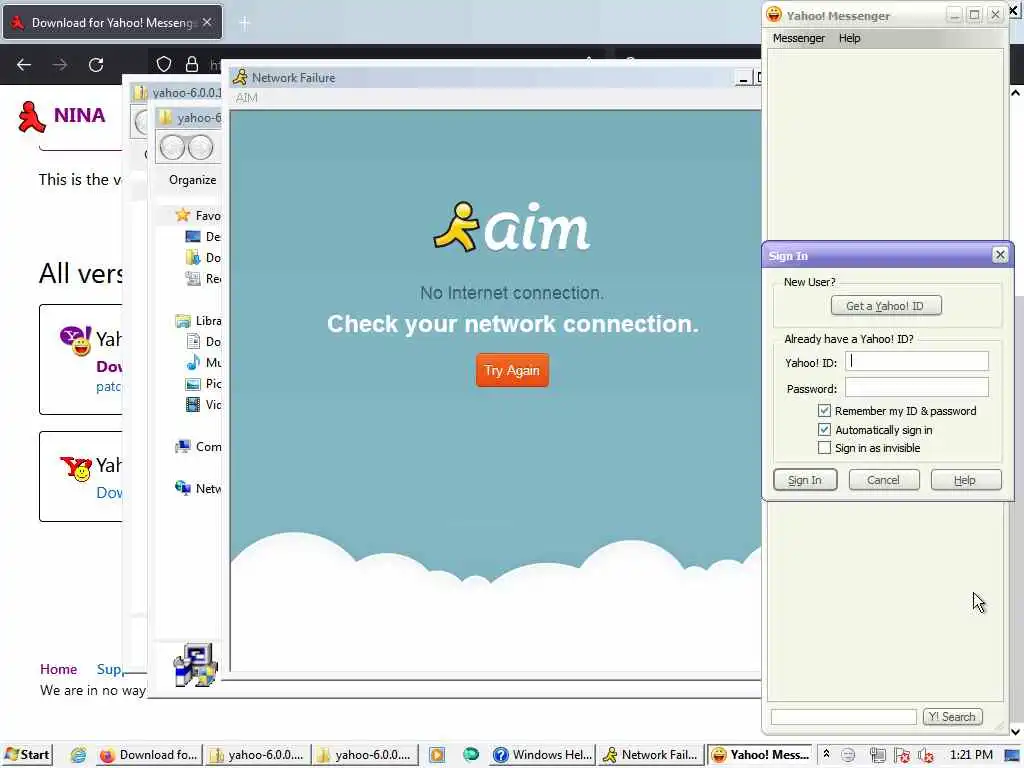Launch Internet Explorer from quick launch

click(x=78, y=755)
